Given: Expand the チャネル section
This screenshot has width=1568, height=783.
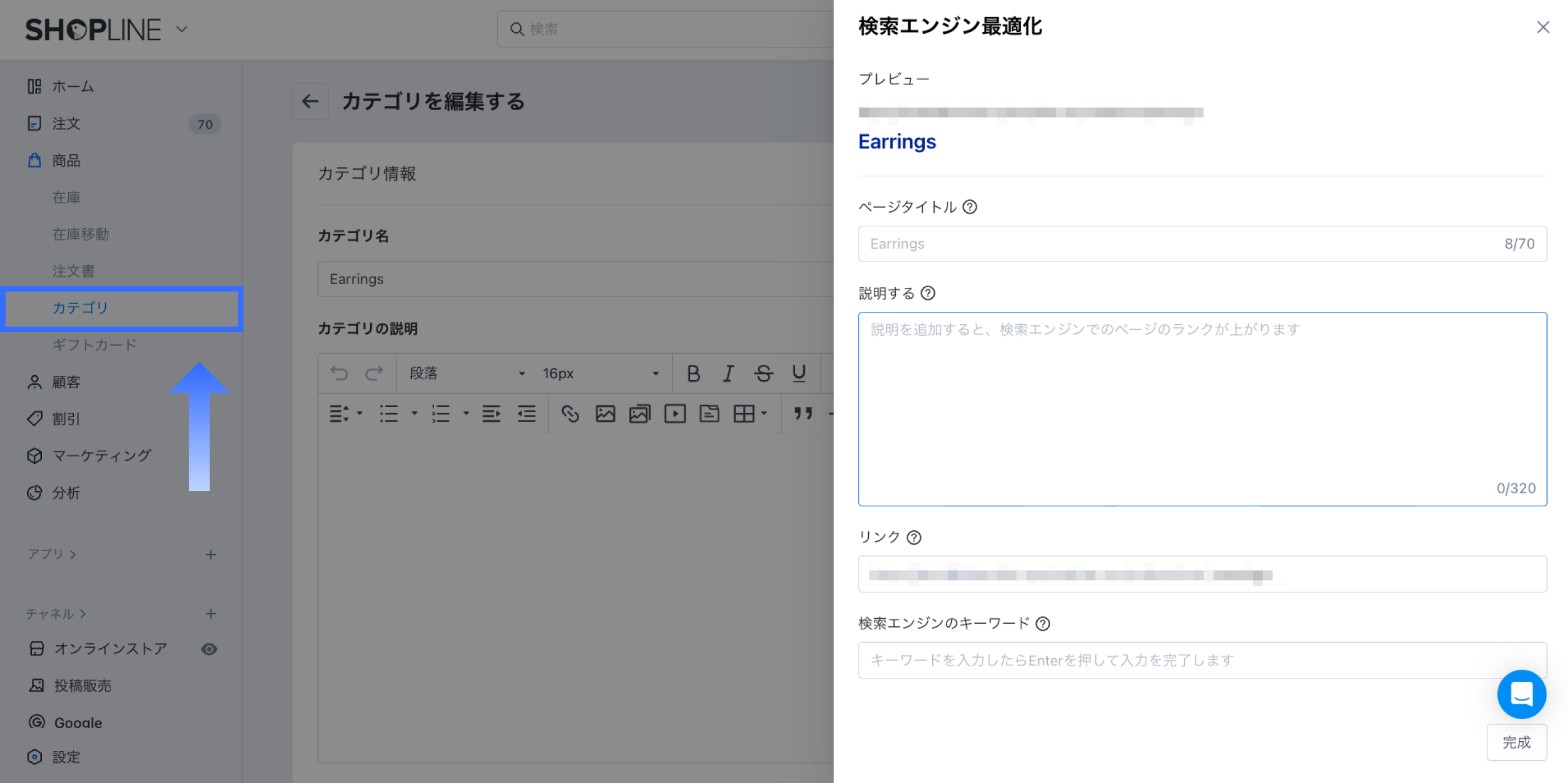Looking at the screenshot, I should tap(56, 614).
